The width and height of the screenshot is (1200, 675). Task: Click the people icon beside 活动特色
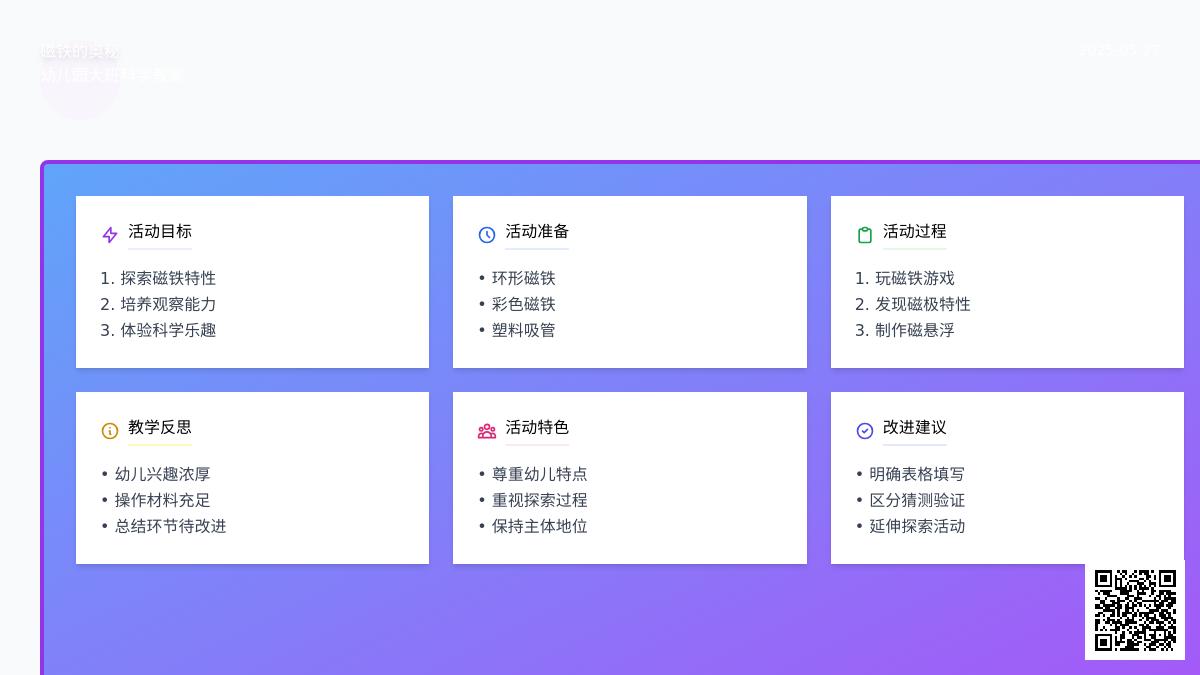(487, 431)
